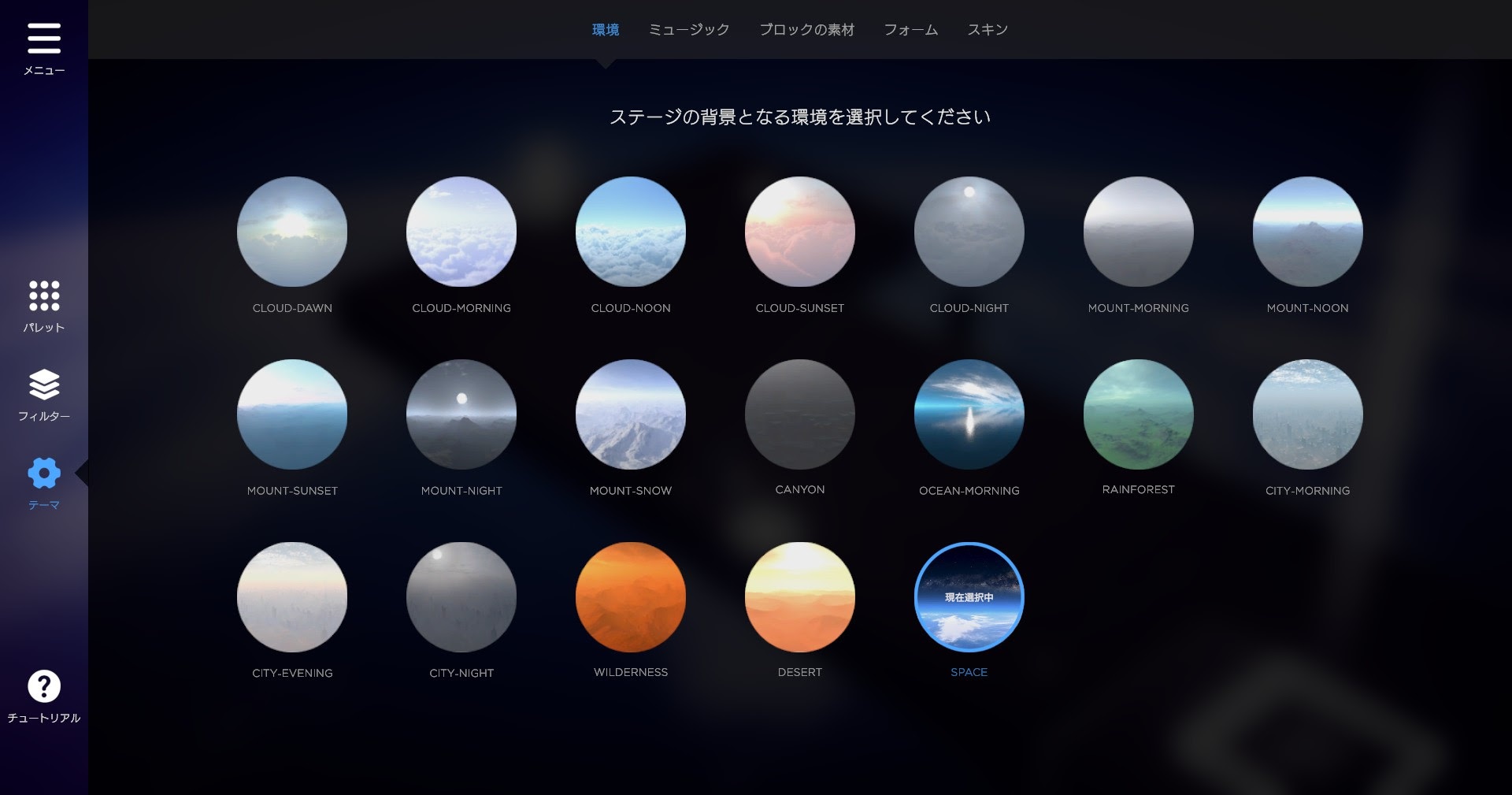1512x795 pixels.
Task: Open the フォーム tab
Action: [910, 30]
